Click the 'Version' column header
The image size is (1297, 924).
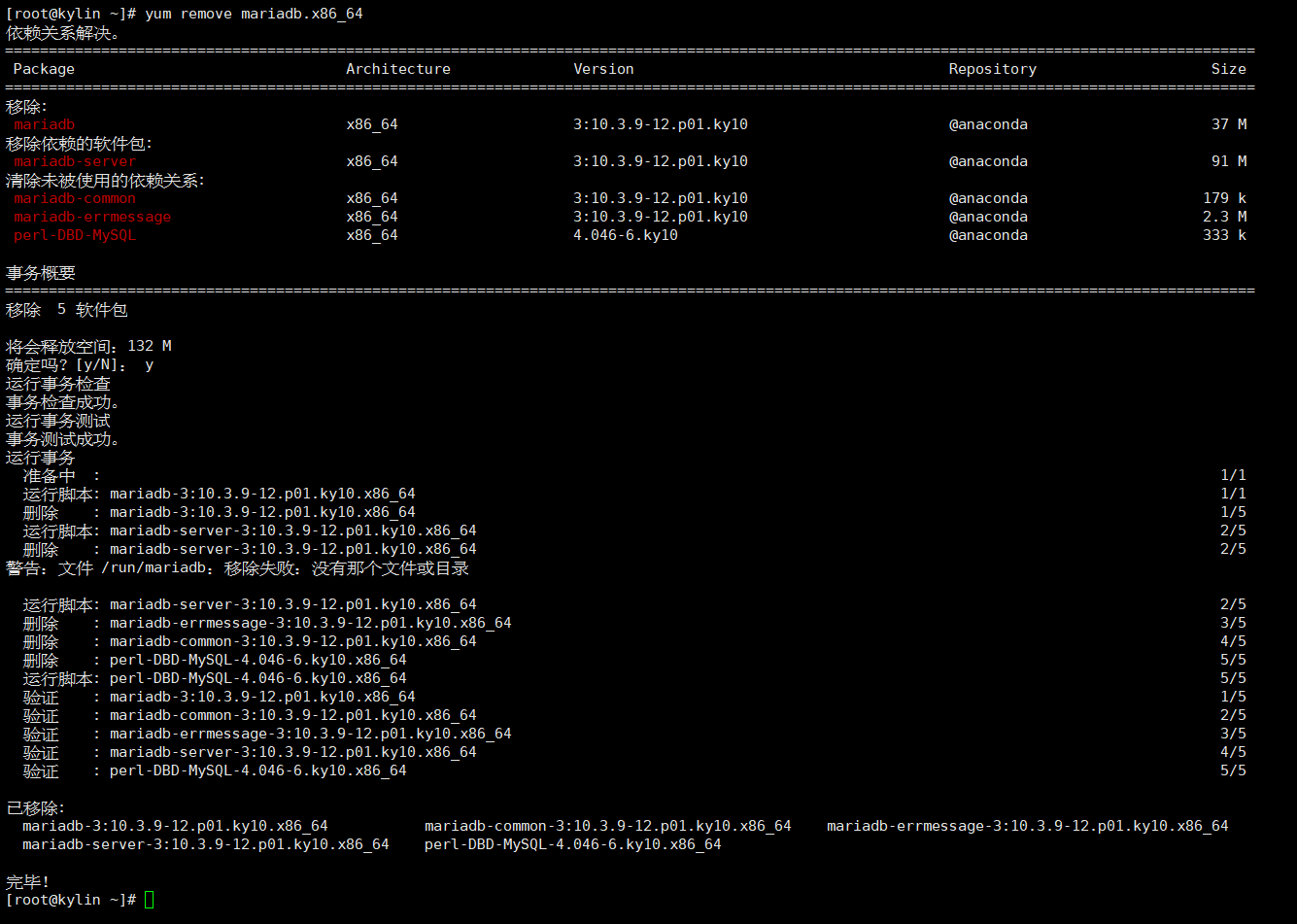click(603, 69)
